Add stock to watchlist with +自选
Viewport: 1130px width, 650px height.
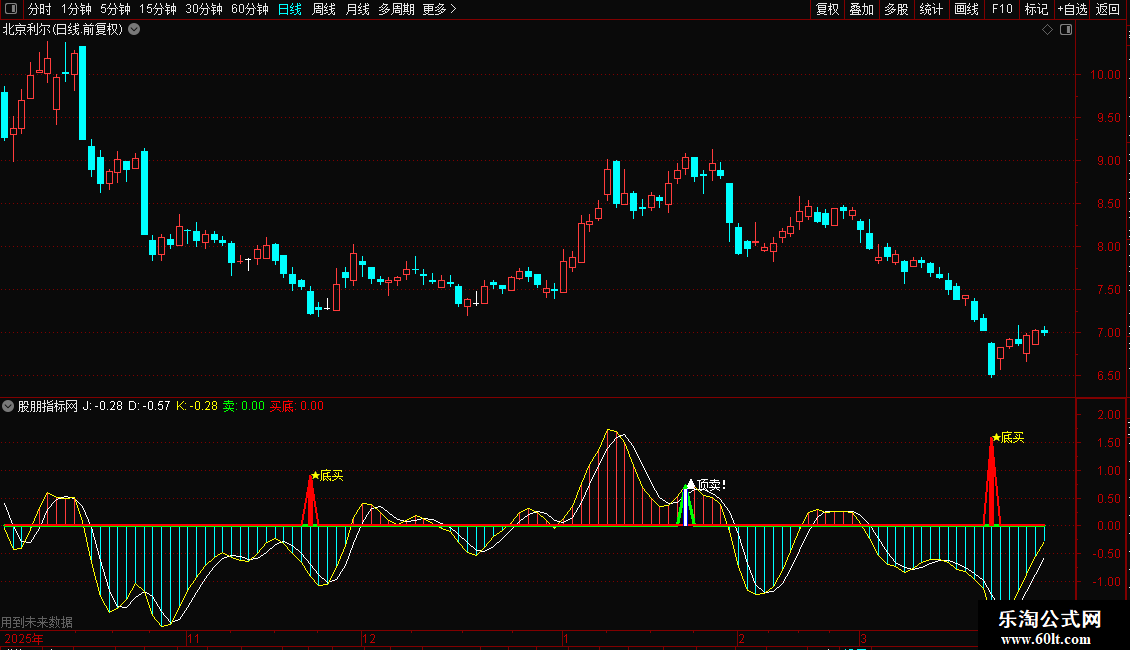1072,9
